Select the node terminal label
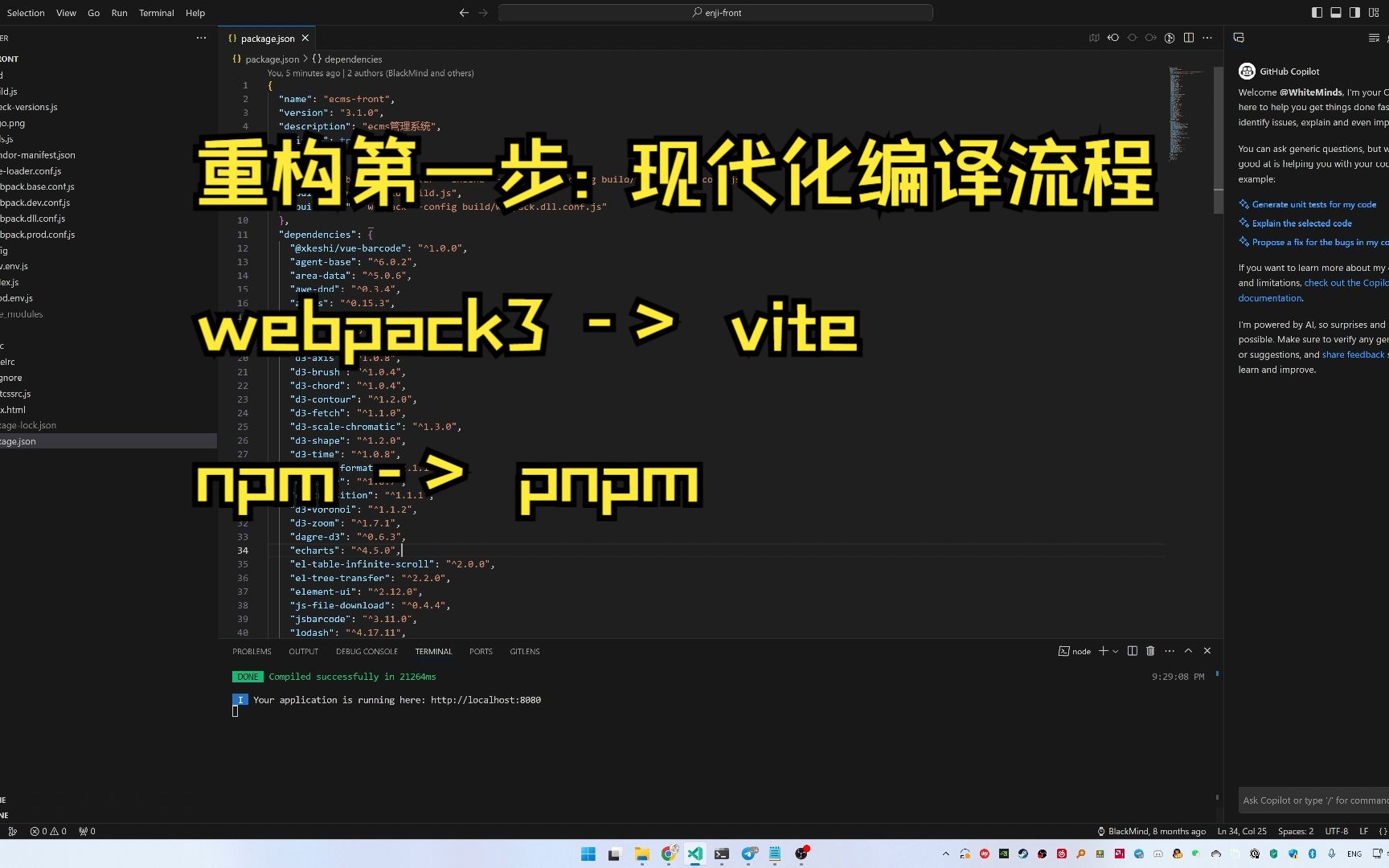 click(1075, 652)
